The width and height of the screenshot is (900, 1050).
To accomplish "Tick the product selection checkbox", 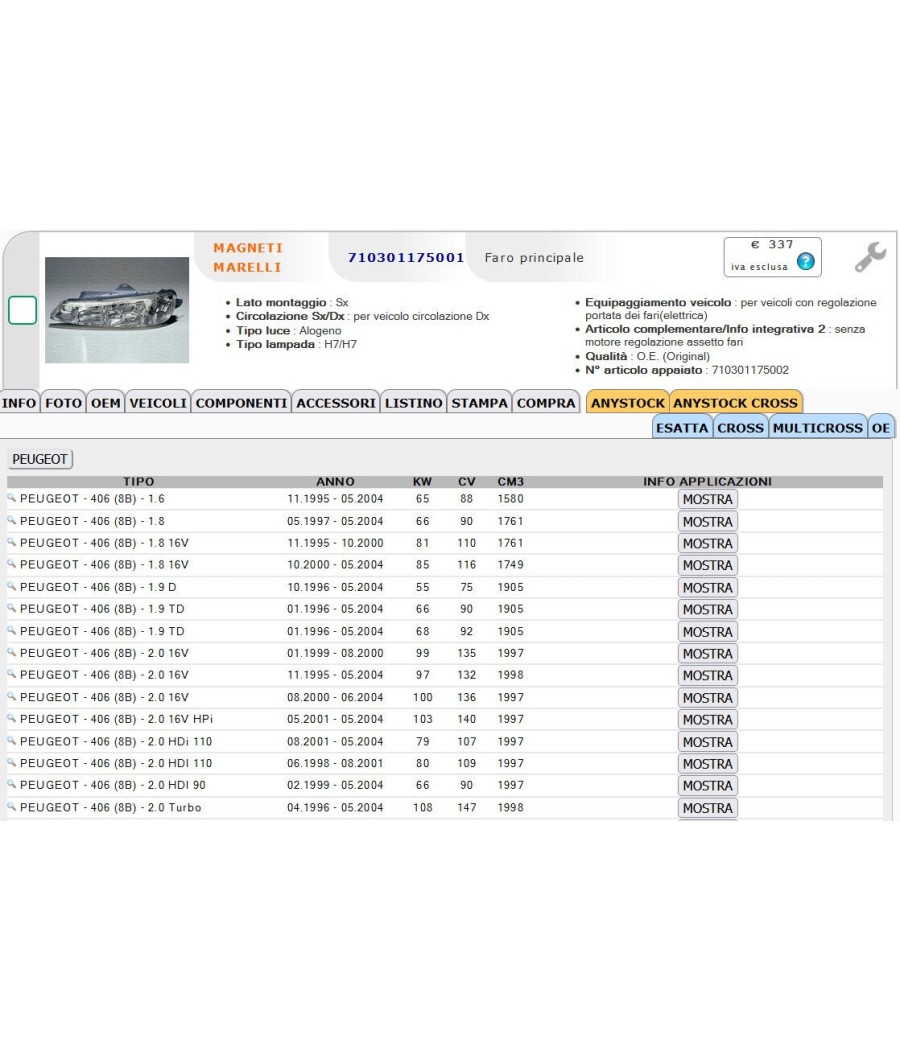I will 22,311.
